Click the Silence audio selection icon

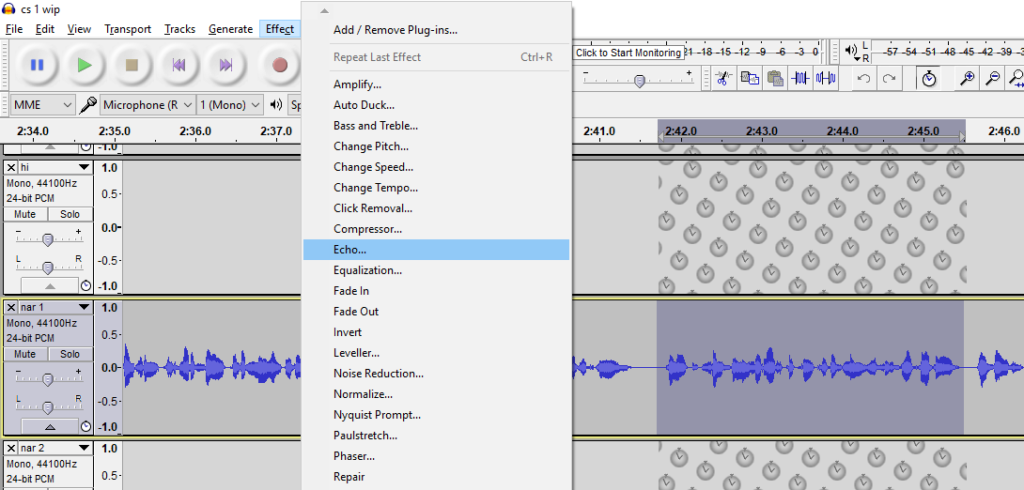826,78
